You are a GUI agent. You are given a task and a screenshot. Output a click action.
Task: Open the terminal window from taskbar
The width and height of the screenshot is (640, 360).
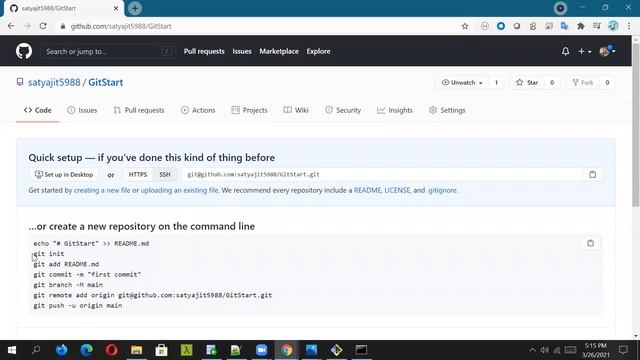(361, 350)
